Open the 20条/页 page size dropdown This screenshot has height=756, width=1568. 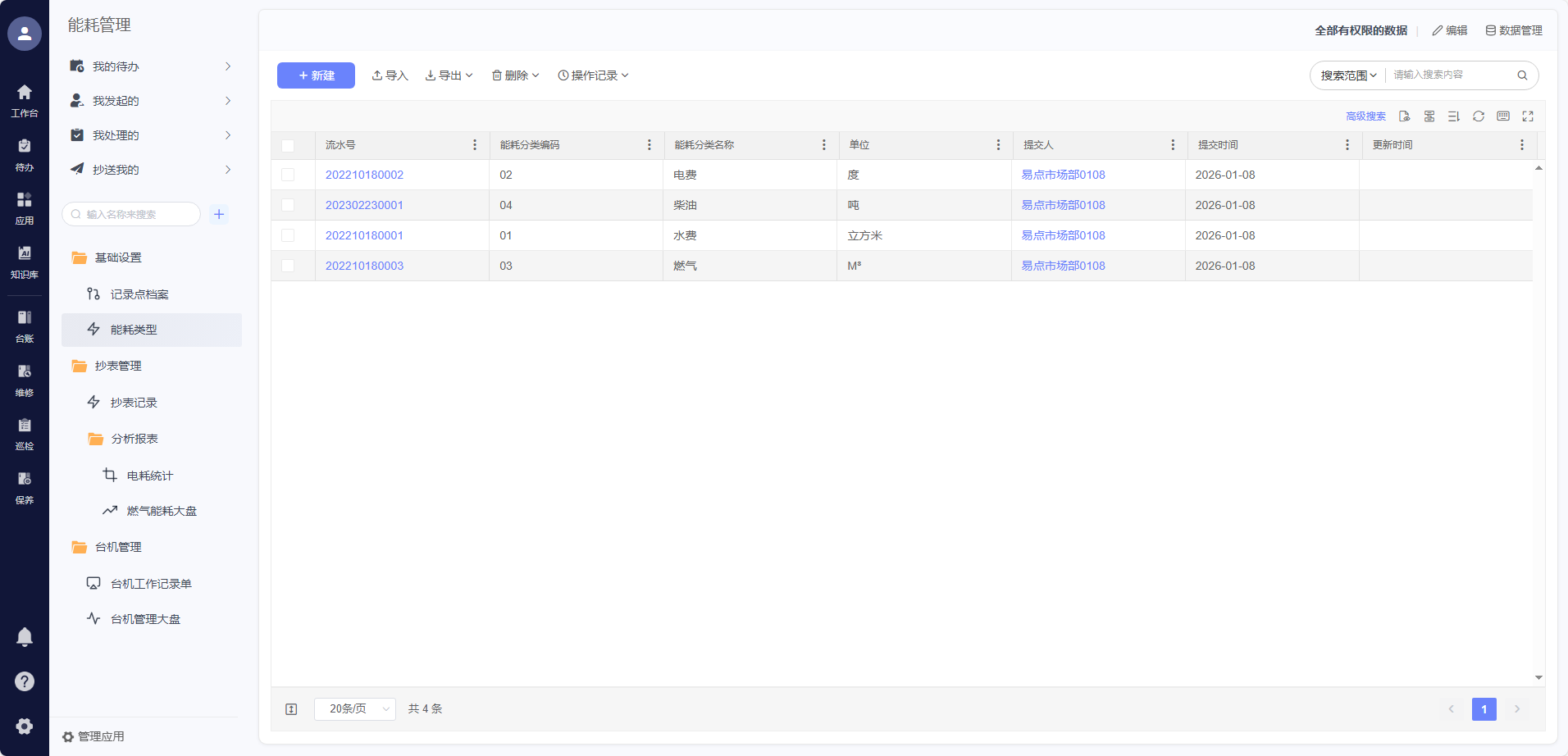[355, 708]
